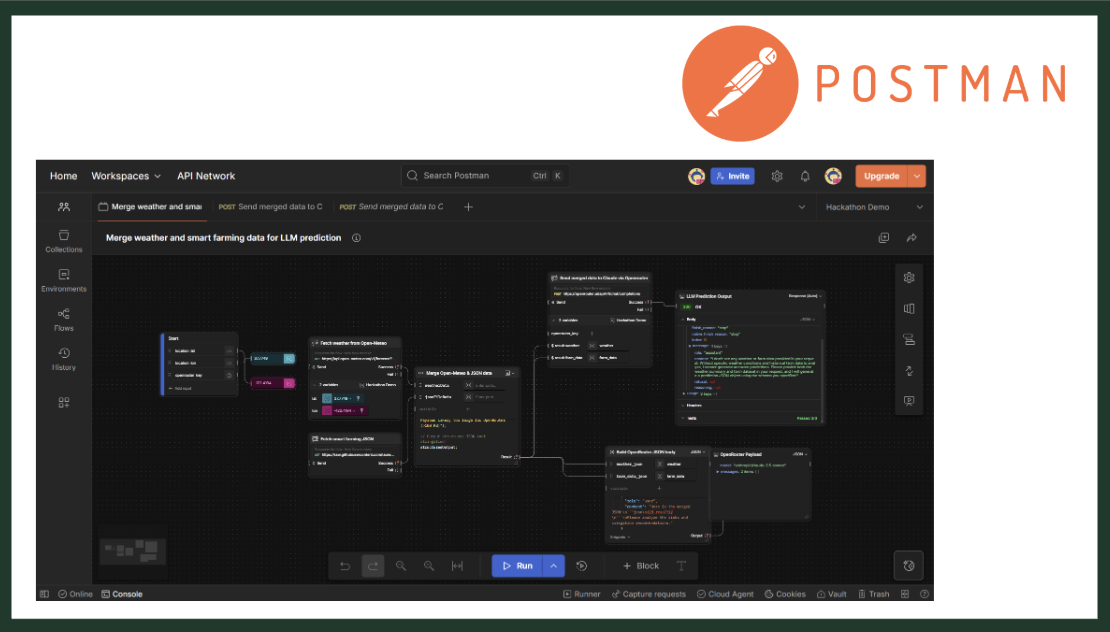Image resolution: width=1110 pixels, height=632 pixels.
Task: Click the orange Upgrade button
Action: (x=881, y=176)
